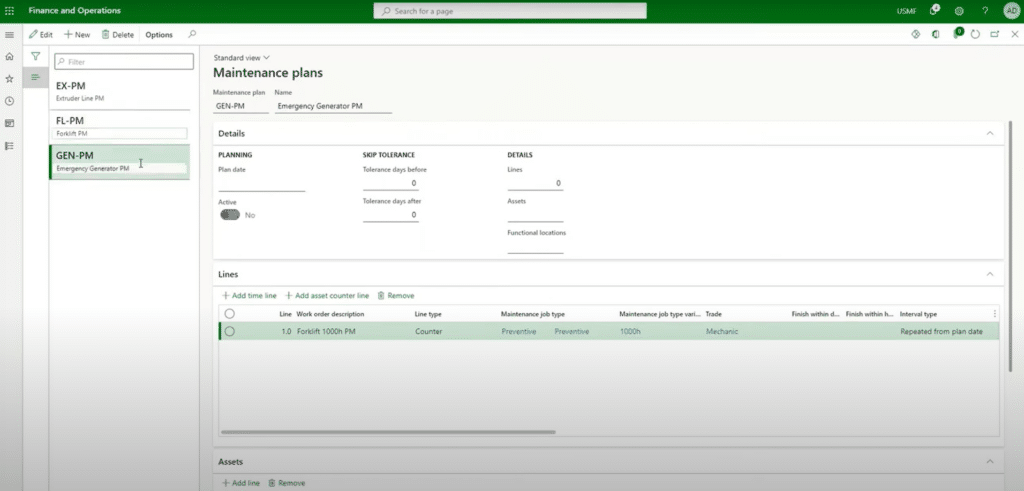The image size is (1024, 491).
Task: Create New maintenance plan
Action: click(77, 35)
